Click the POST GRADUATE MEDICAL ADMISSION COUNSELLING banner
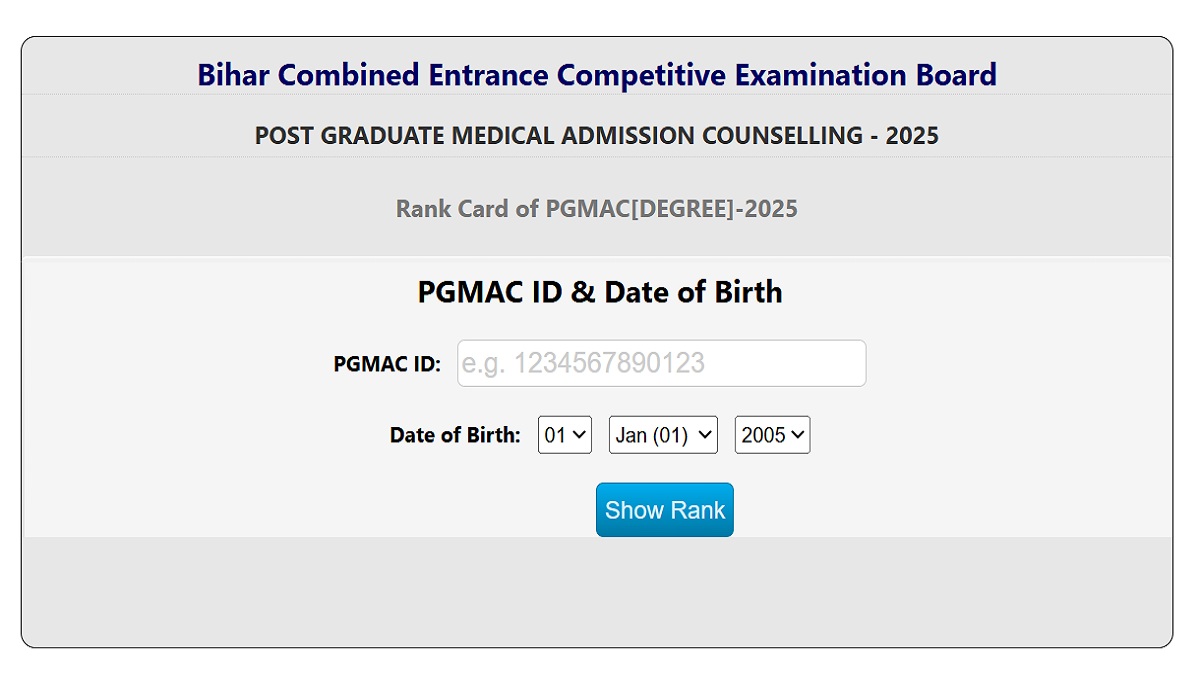The width and height of the screenshot is (1200, 675). click(x=597, y=135)
